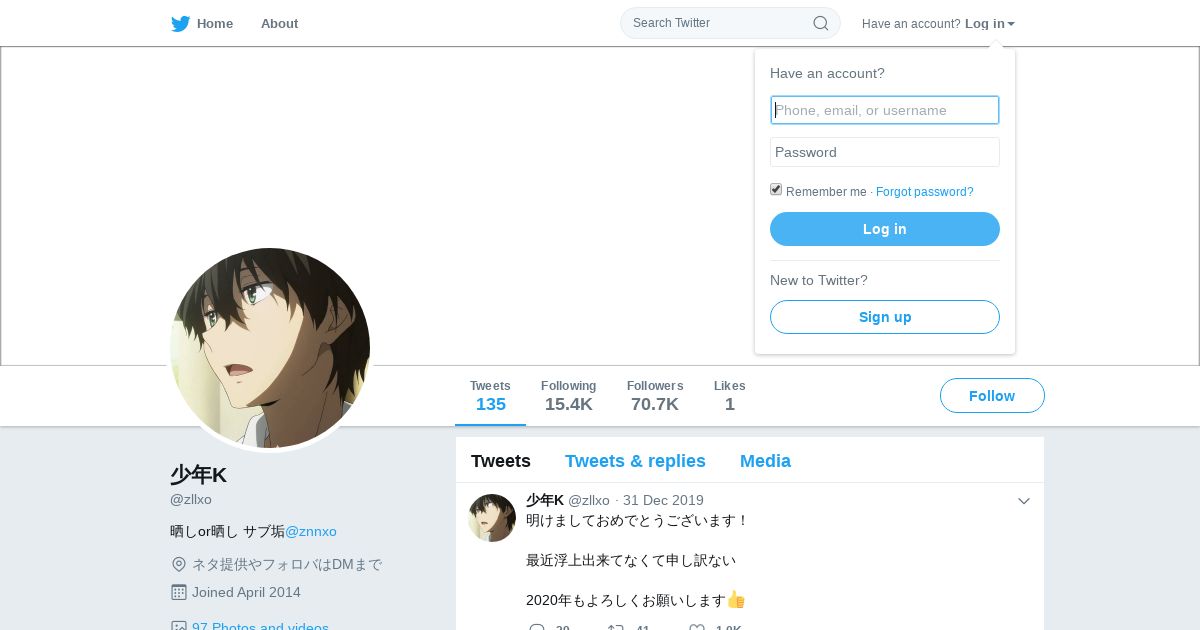Follow the user with Follow button
Image resolution: width=1200 pixels, height=630 pixels.
(x=992, y=396)
